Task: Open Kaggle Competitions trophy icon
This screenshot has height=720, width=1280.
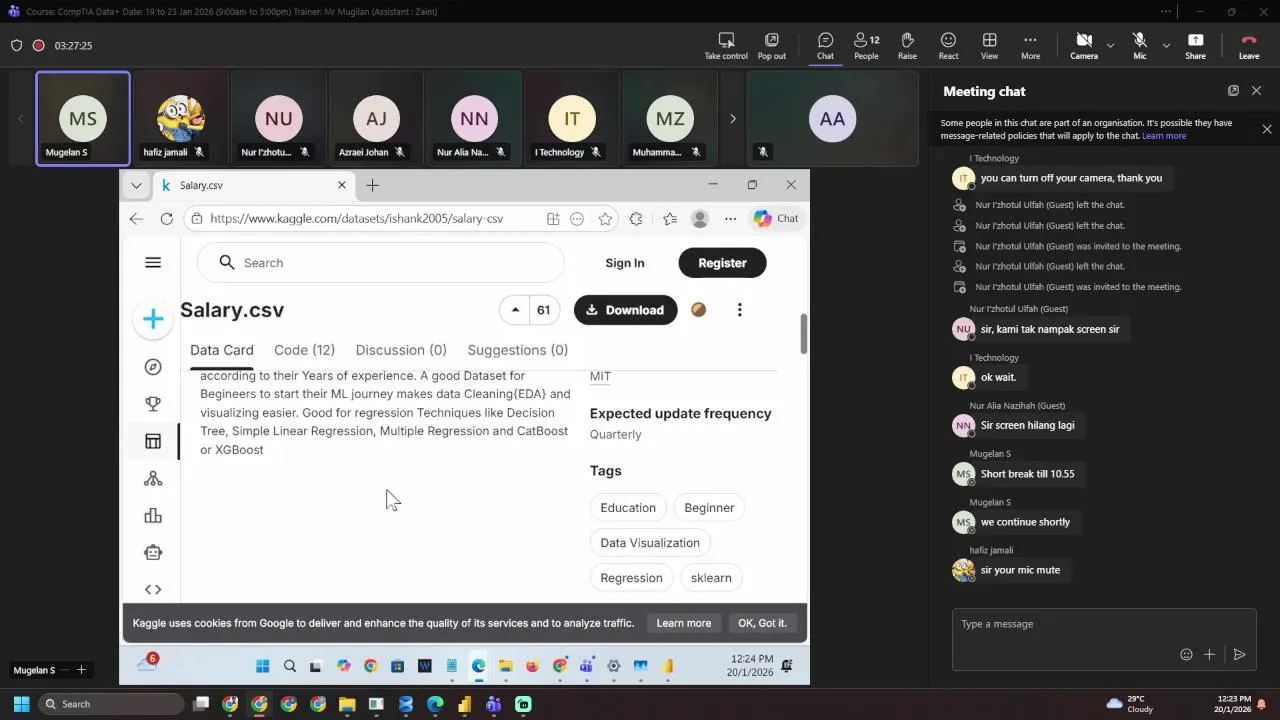Action: pos(153,404)
